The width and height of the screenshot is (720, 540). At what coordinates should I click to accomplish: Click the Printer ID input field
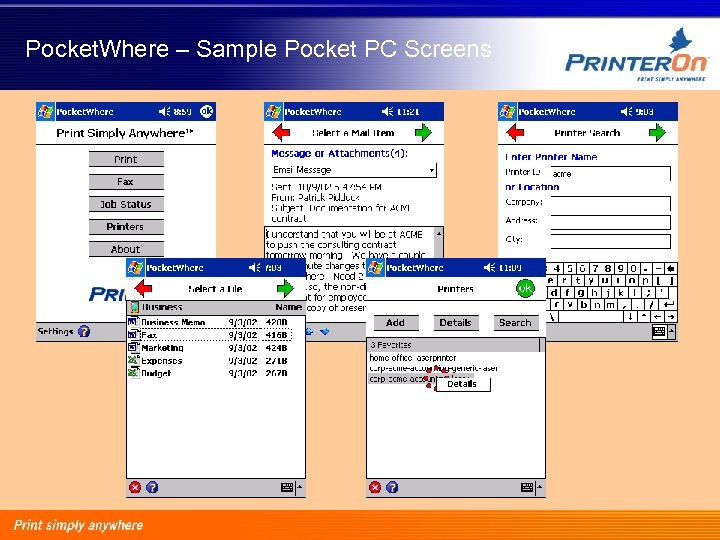point(611,174)
